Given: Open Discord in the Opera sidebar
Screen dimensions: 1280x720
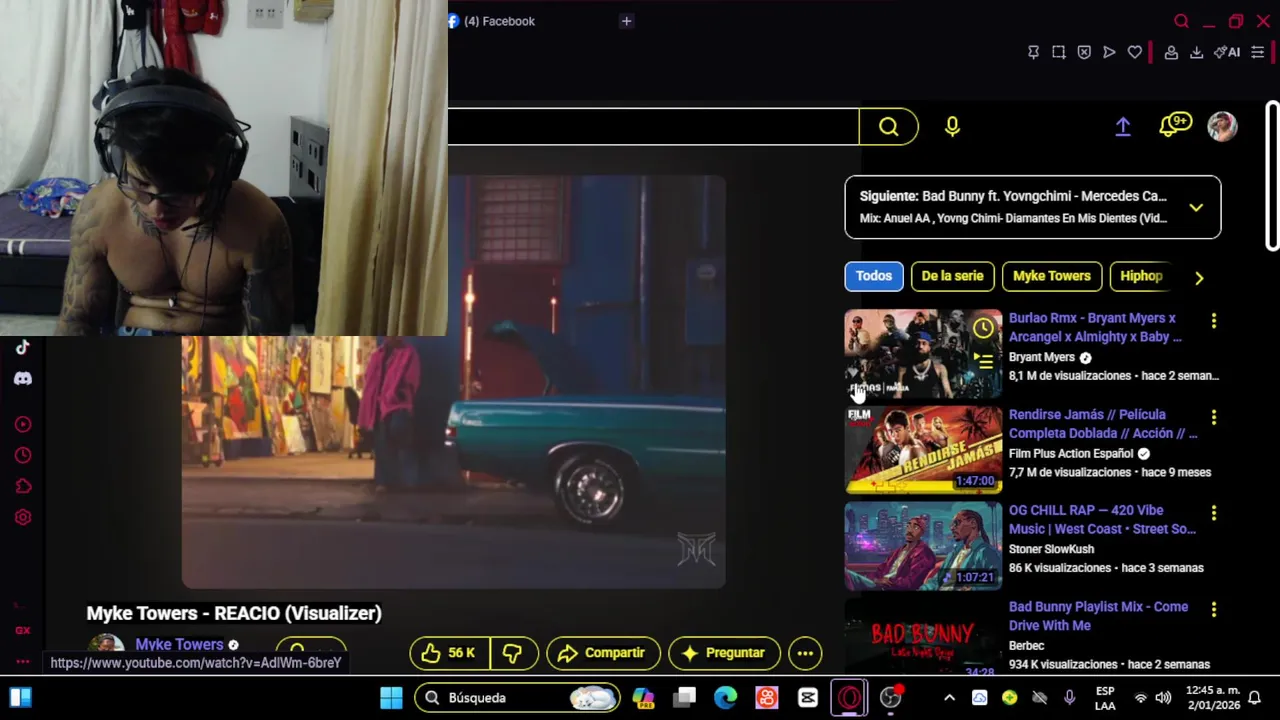Looking at the screenshot, I should pos(23,379).
